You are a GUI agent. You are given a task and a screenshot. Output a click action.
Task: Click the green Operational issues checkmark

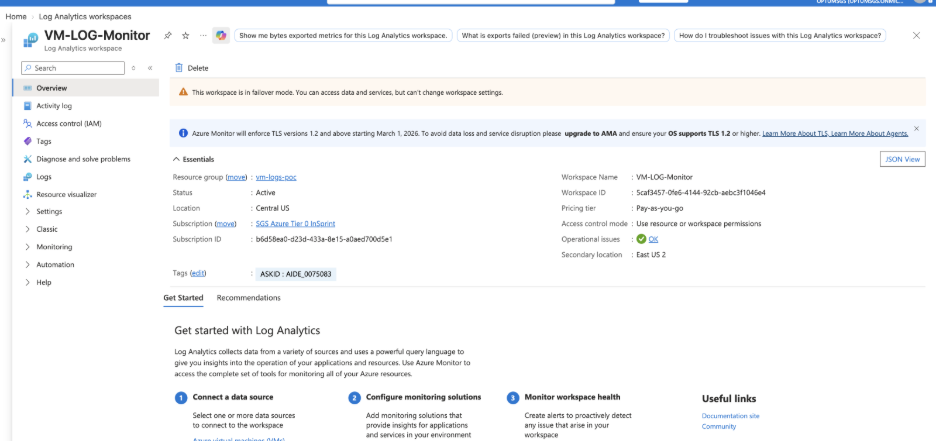click(641, 239)
